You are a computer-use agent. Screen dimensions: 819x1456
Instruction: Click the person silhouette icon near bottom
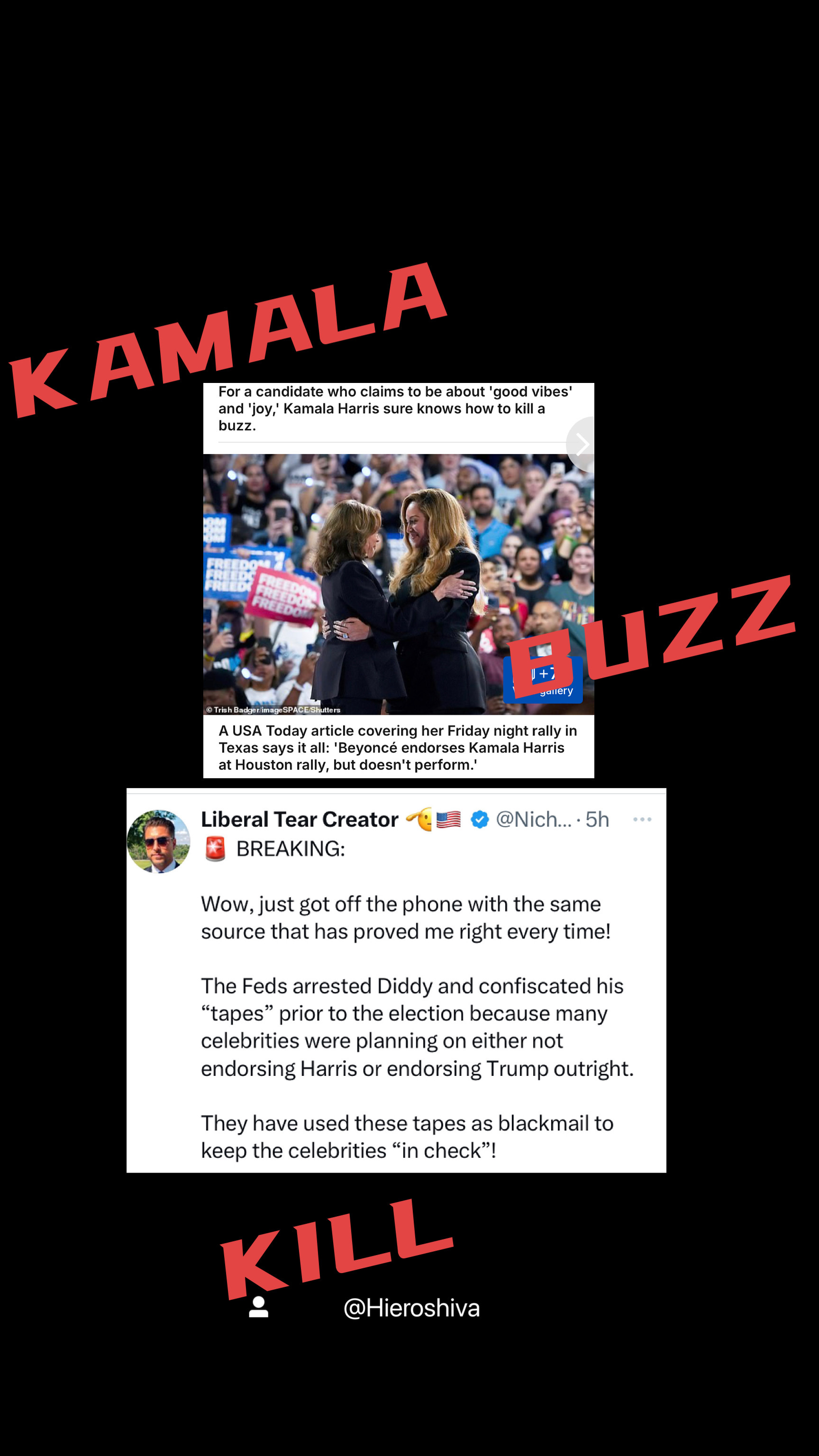coord(259,1307)
